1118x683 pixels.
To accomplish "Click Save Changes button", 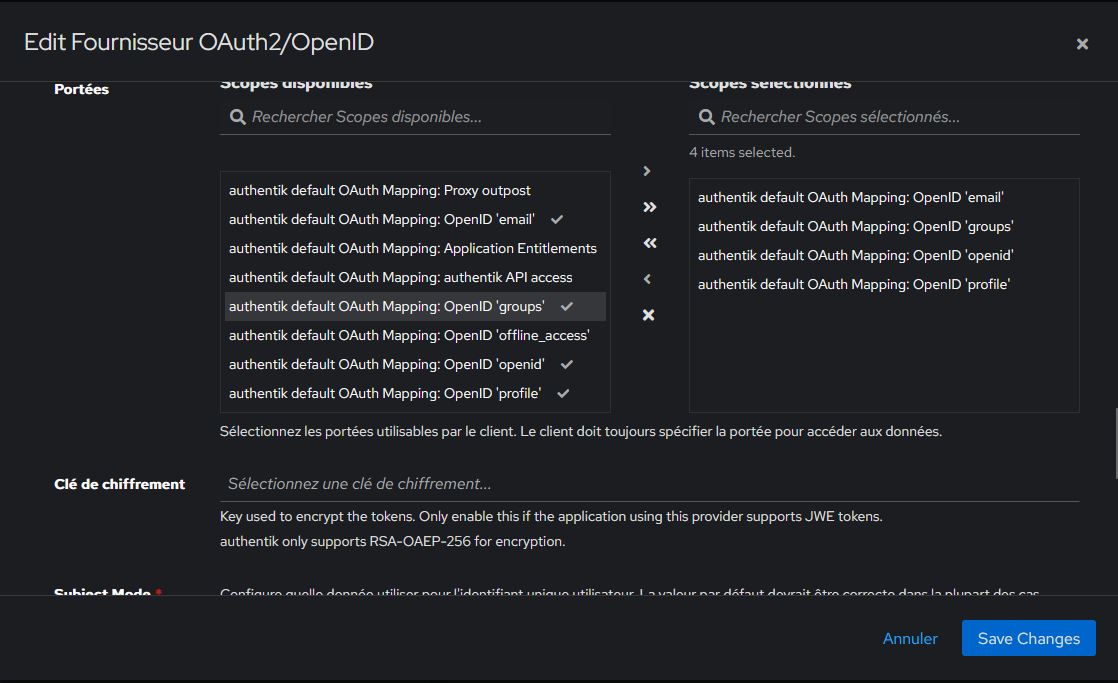I will (1028, 638).
